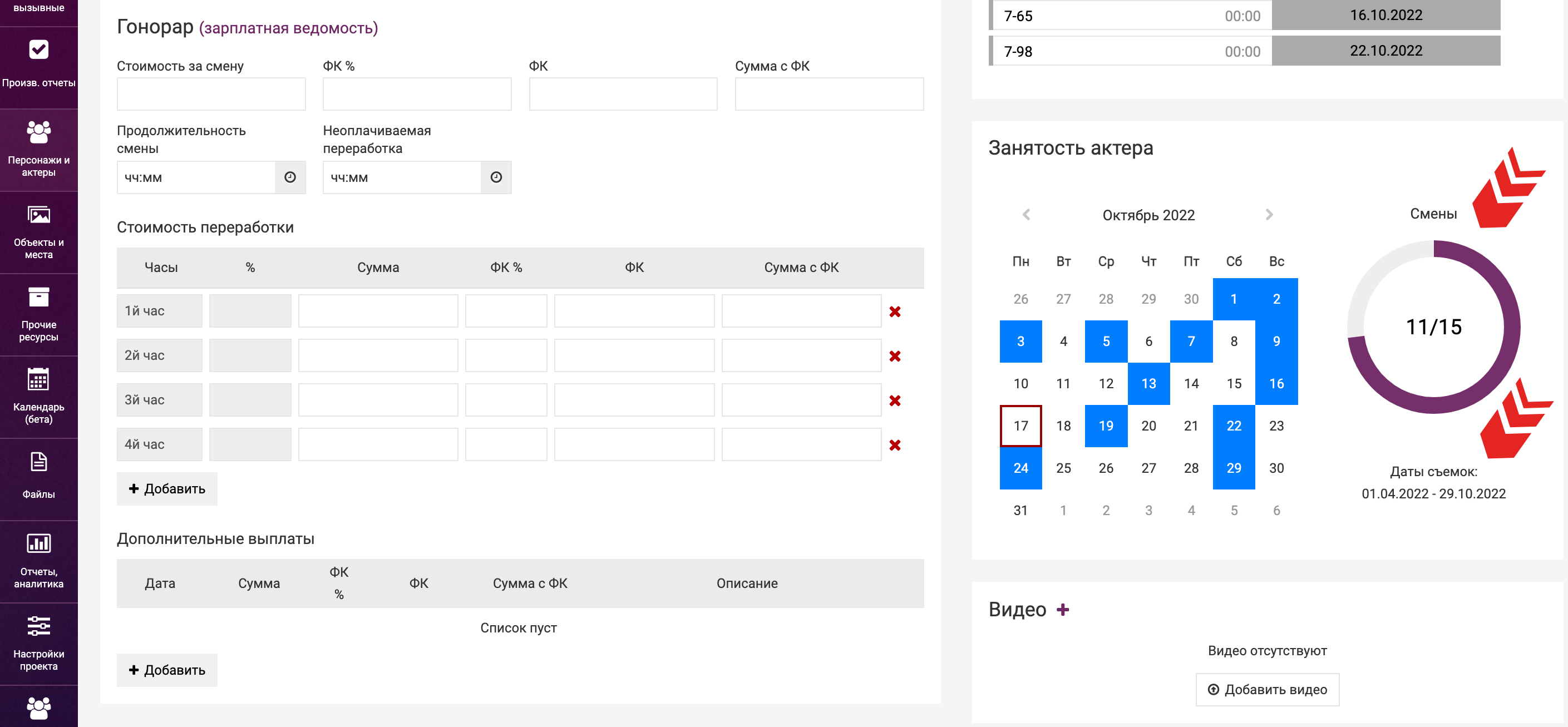Viewport: 1568px width, 727px height.
Task: Click the Часы column header
Action: tap(161, 267)
